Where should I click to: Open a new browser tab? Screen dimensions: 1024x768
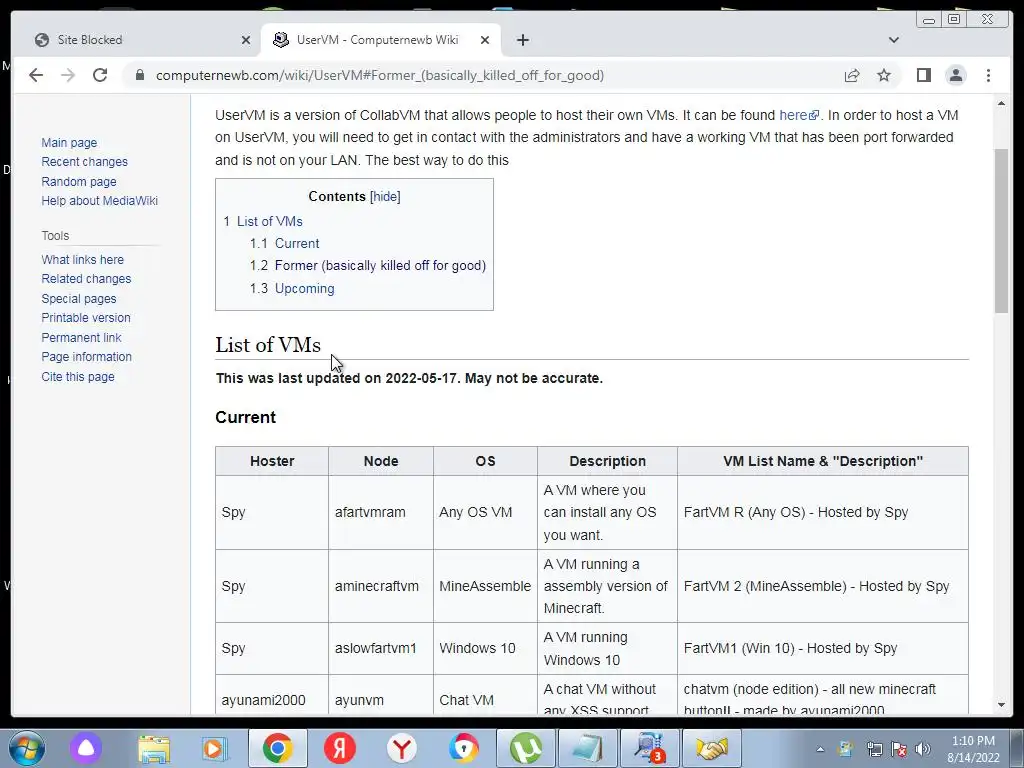coord(522,40)
